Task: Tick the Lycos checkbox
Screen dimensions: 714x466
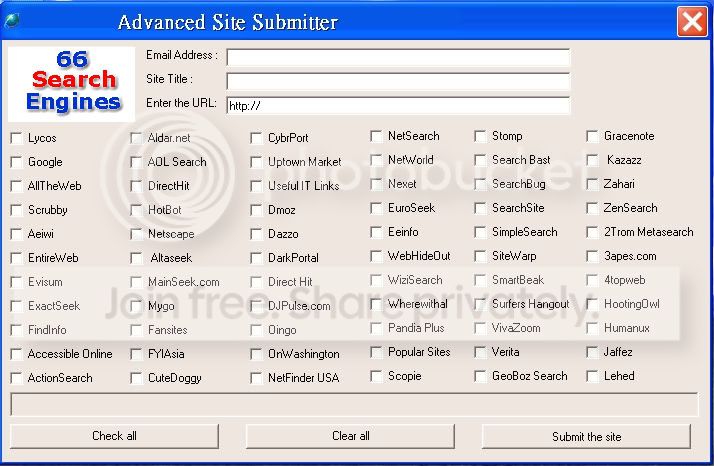Action: pos(16,138)
